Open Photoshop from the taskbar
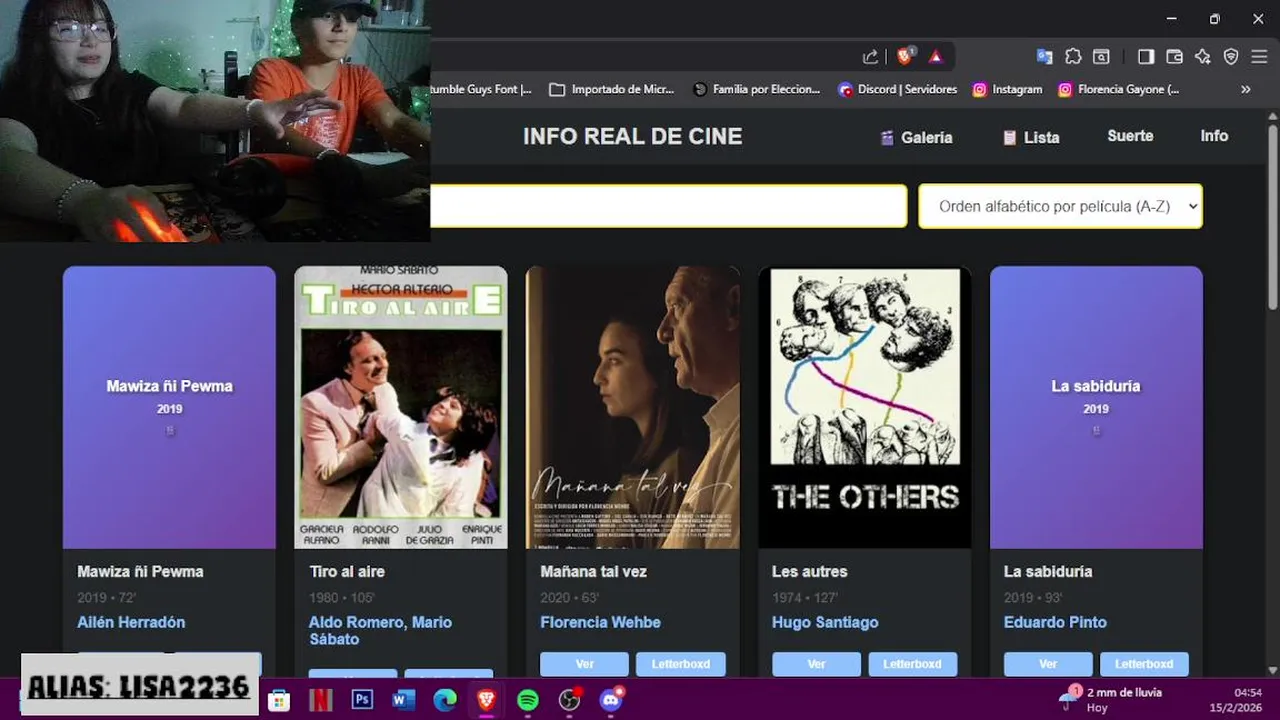Screen dimensions: 1280x720 click(x=362, y=700)
